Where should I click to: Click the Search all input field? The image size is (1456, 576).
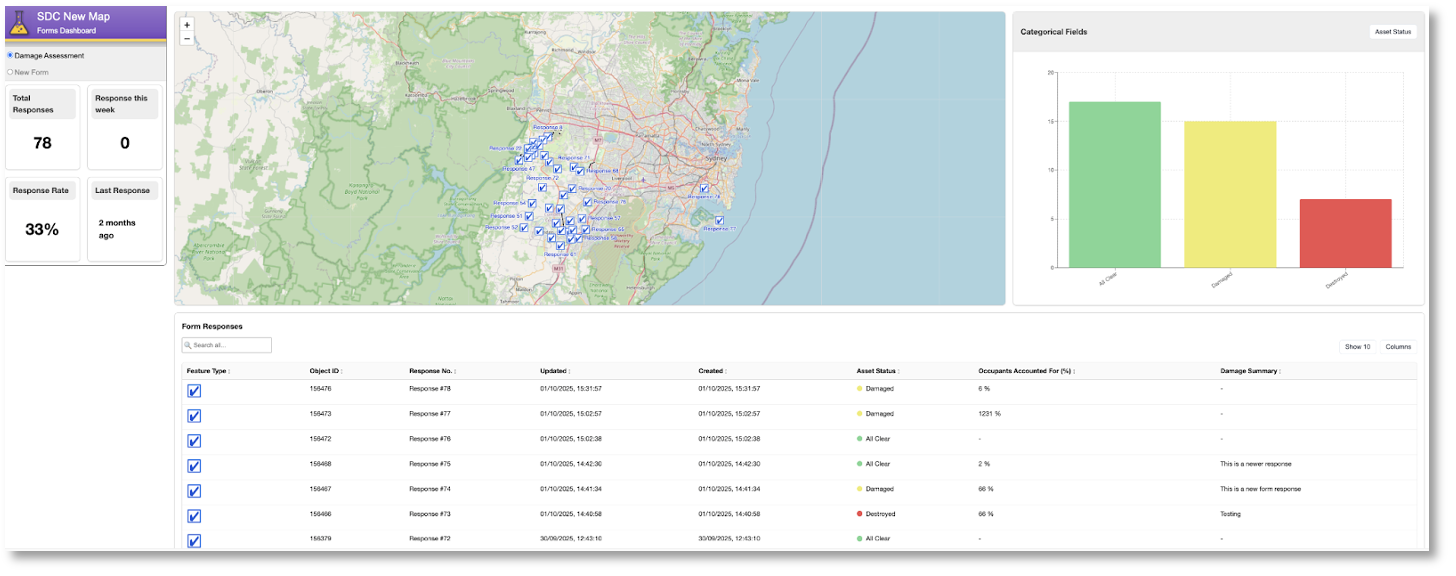[227, 345]
